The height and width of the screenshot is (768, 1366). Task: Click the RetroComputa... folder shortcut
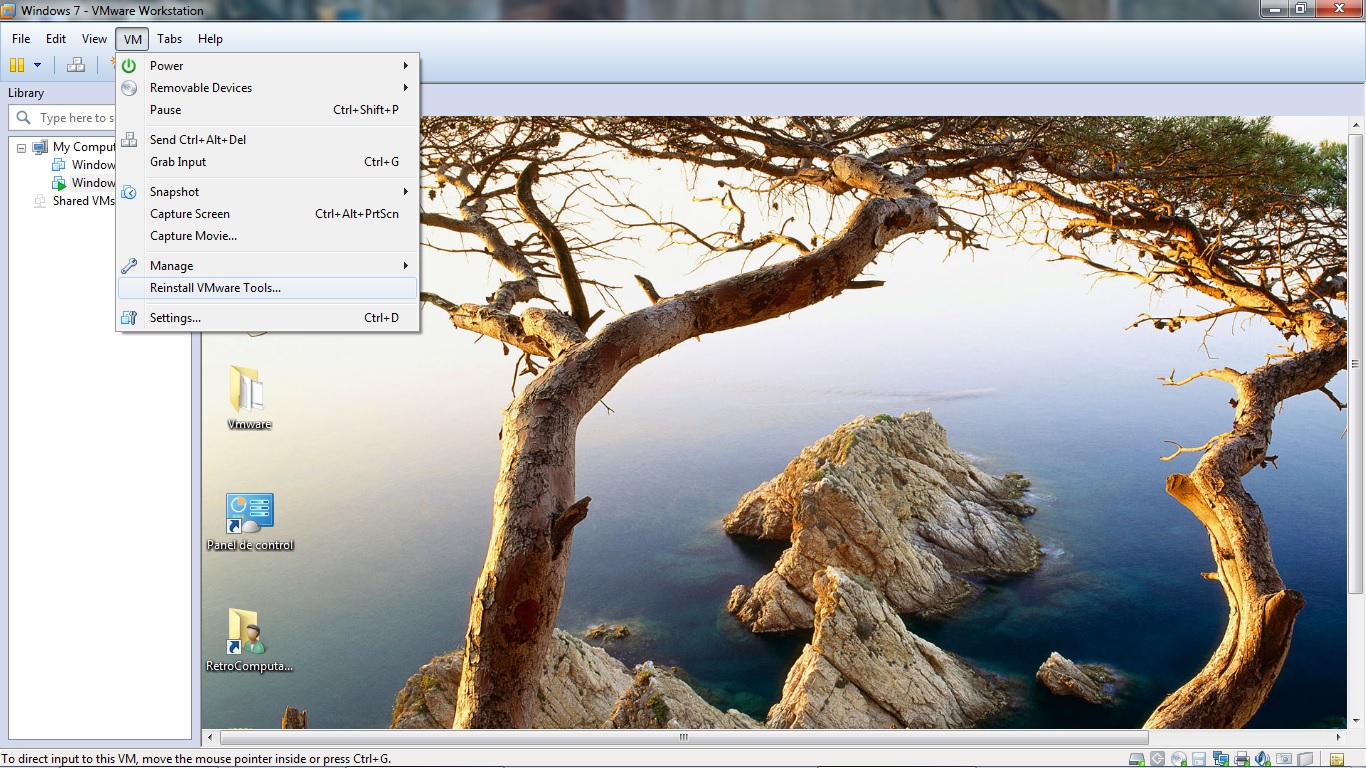pyautogui.click(x=249, y=641)
